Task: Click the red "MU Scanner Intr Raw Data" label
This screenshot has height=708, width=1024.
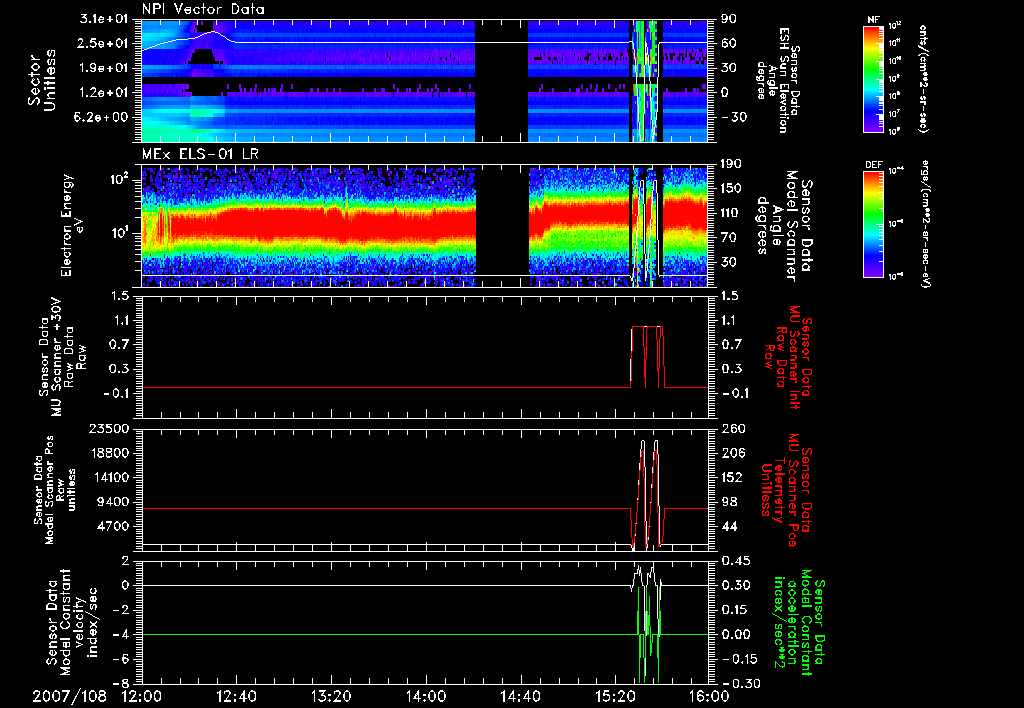Action: tap(787, 357)
